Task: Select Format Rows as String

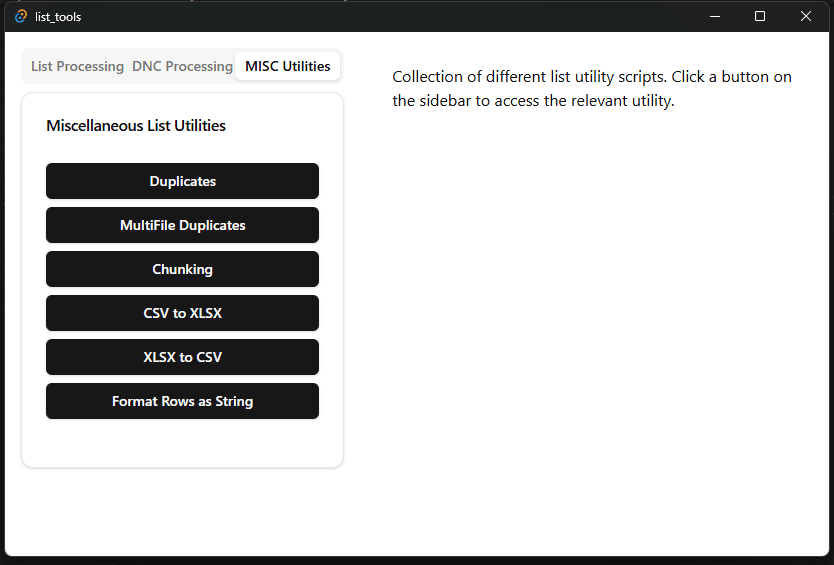Action: click(182, 401)
